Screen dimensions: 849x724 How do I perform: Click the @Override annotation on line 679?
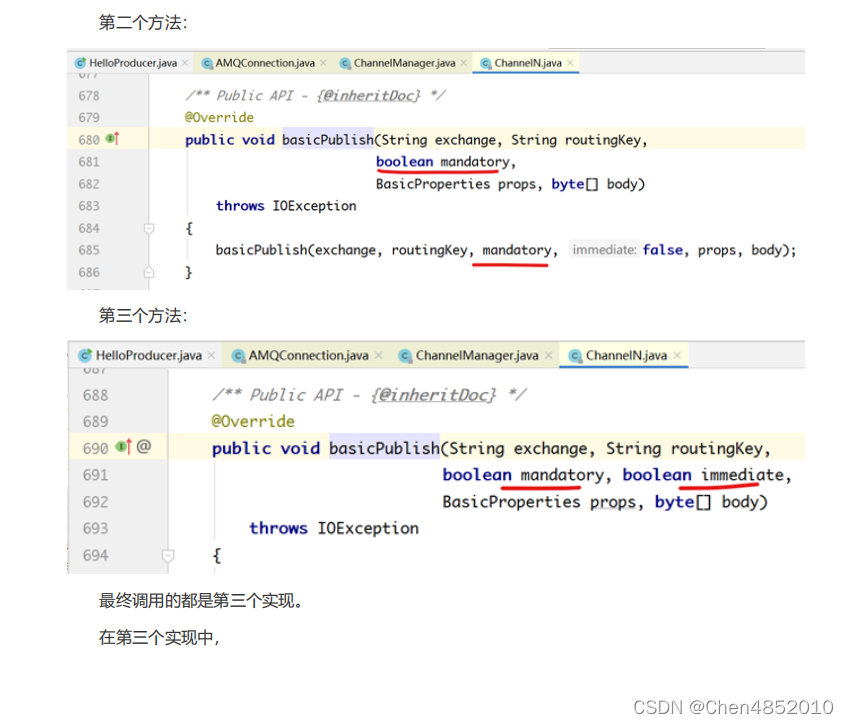[219, 118]
